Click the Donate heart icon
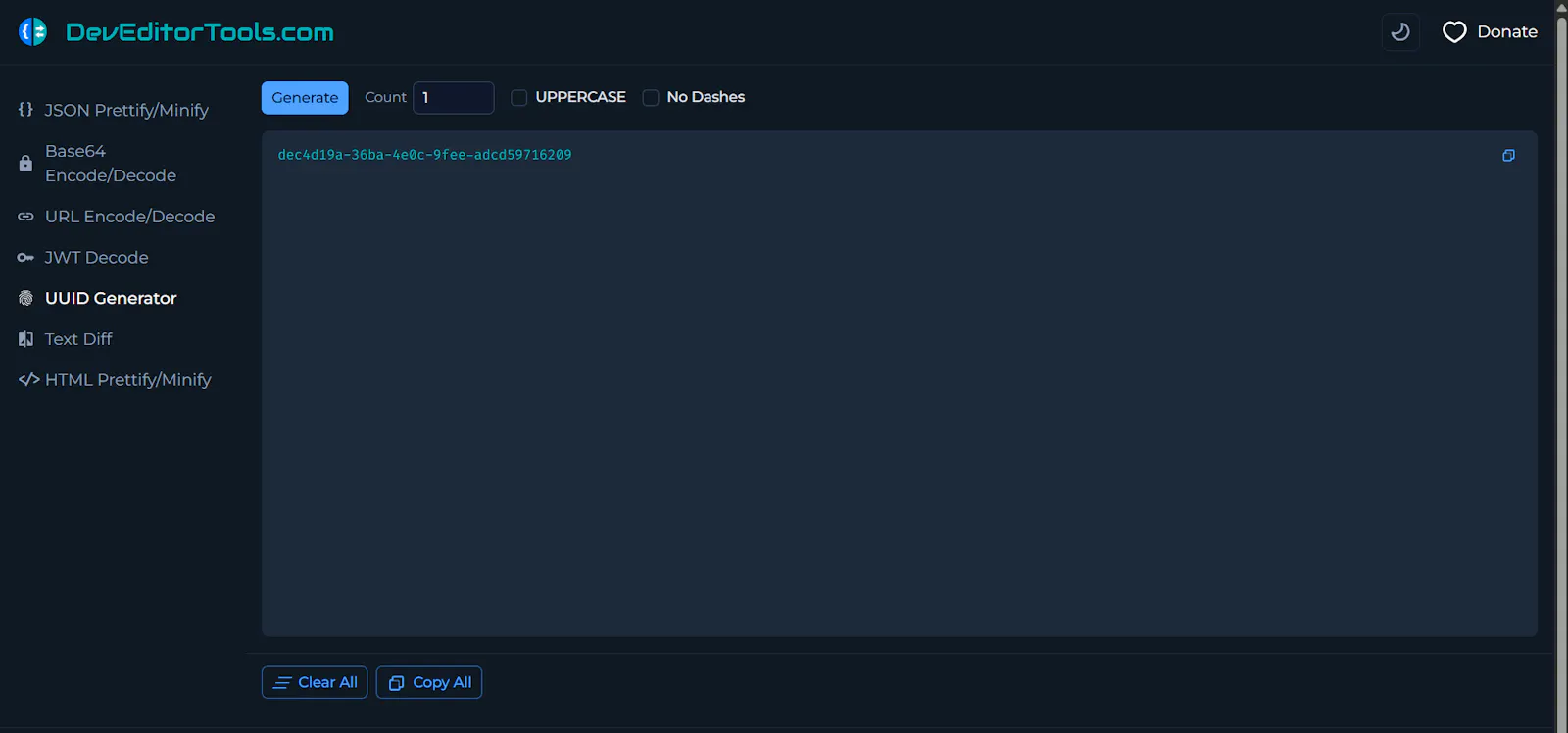 [1454, 32]
